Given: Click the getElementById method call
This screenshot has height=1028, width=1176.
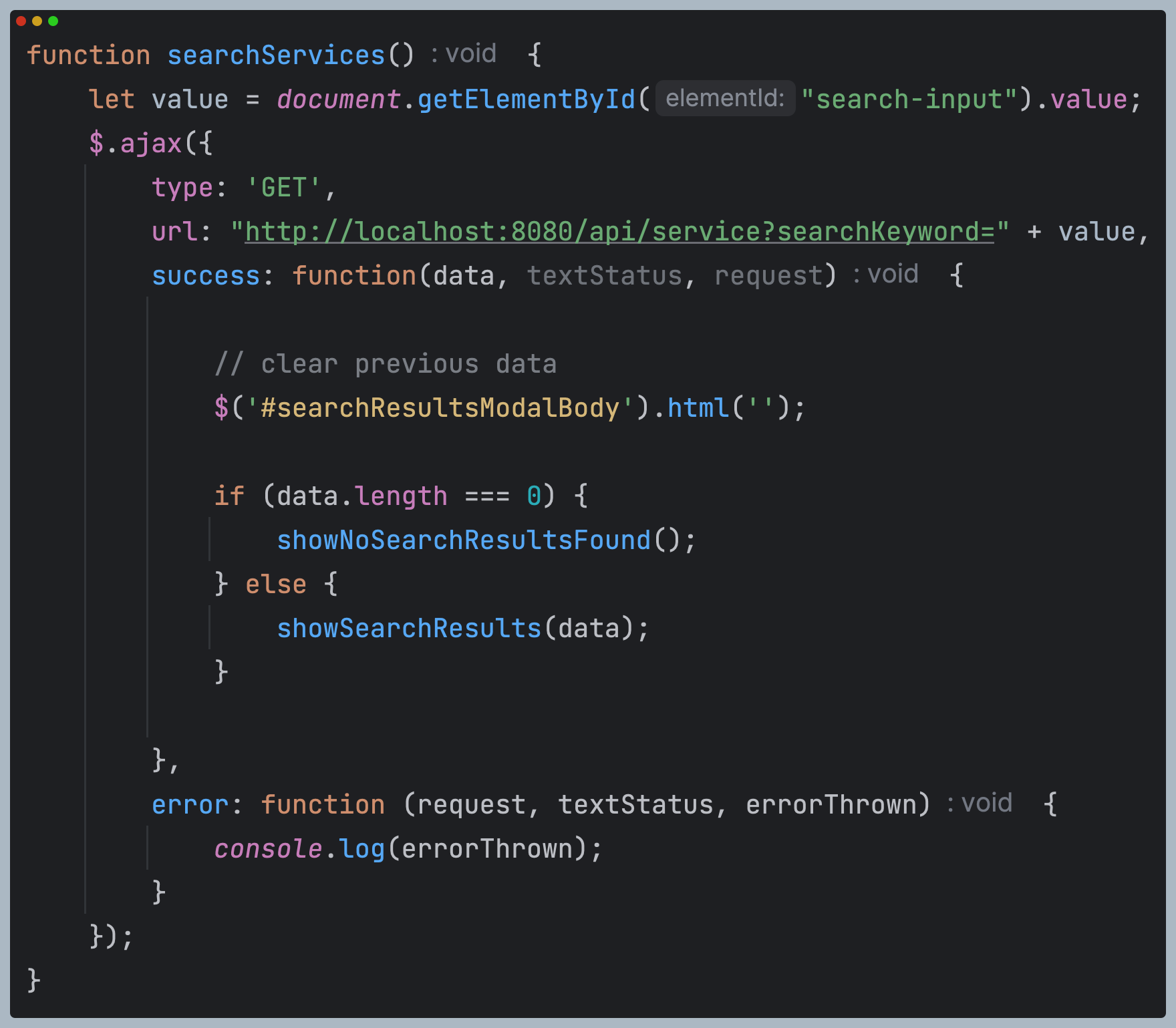Looking at the screenshot, I should click(x=527, y=100).
